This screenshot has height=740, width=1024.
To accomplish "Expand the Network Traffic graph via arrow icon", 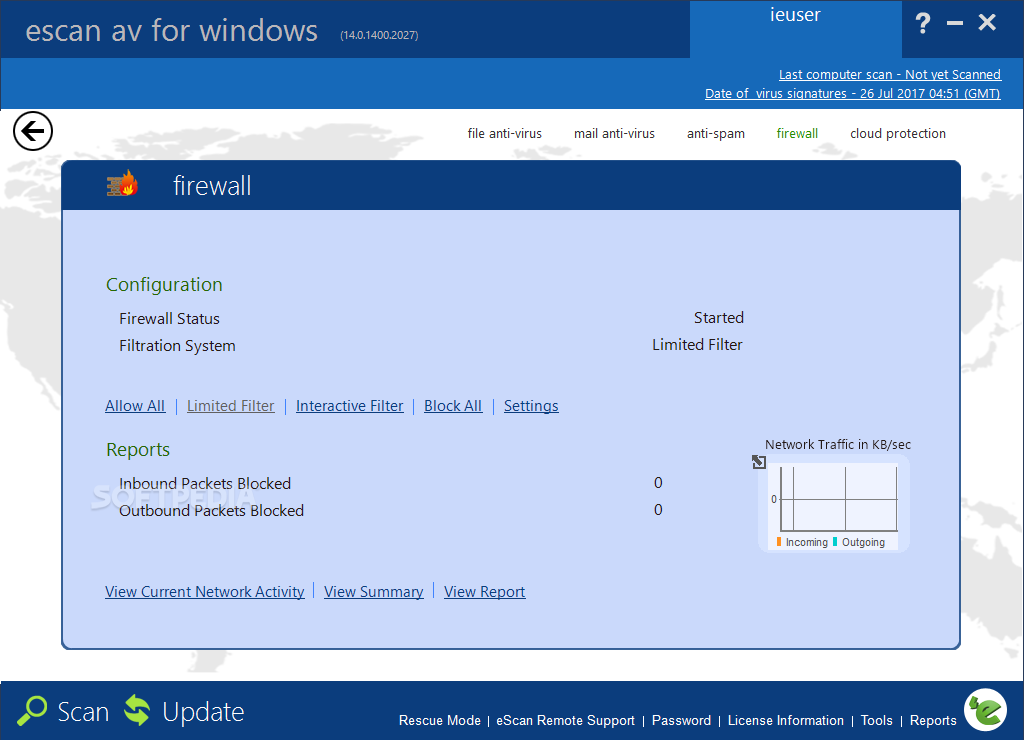I will click(758, 462).
